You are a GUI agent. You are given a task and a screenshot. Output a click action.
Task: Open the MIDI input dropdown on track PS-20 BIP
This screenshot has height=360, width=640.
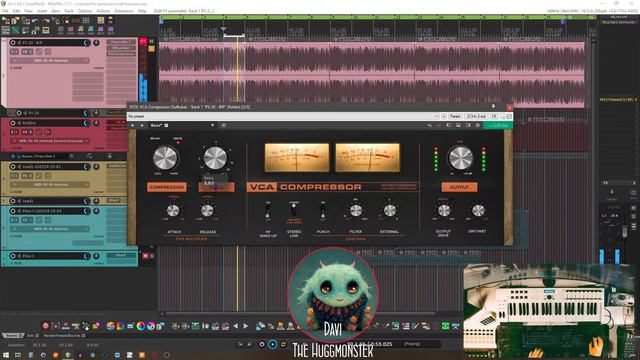coord(50,60)
